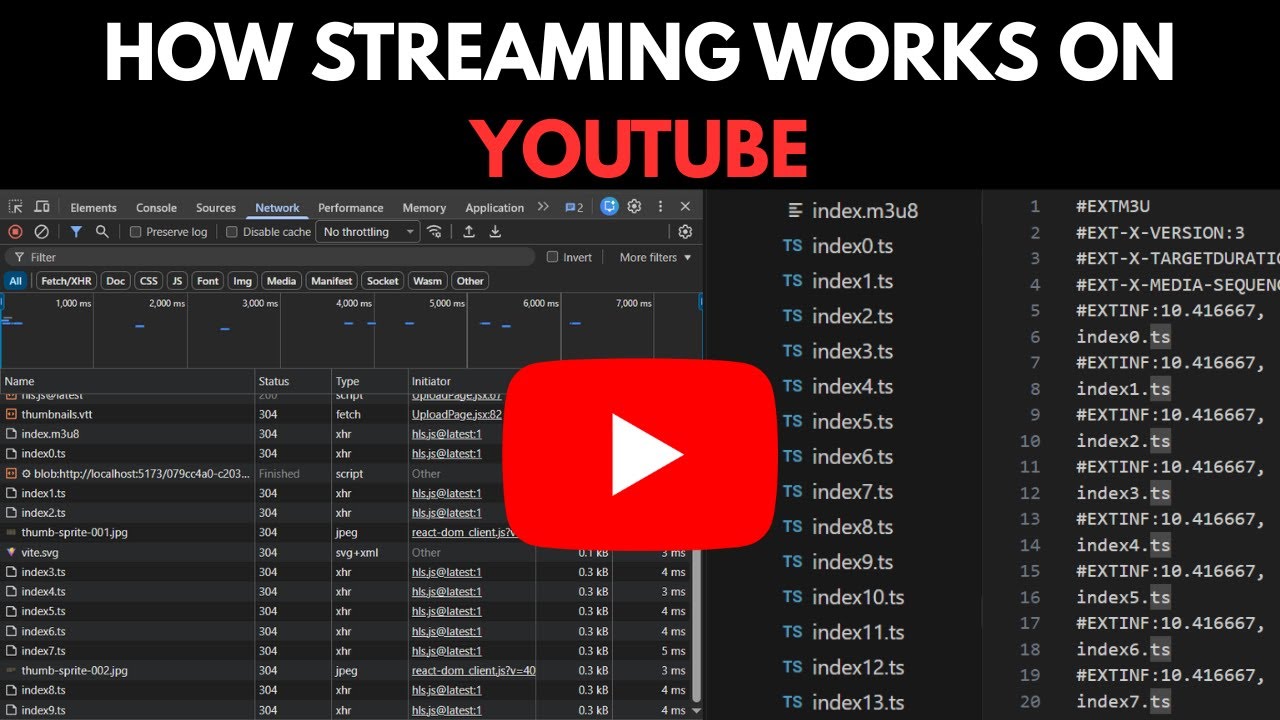Screen dimensions: 1280x720
Task: Open the hls.js@latest:1 initiator for index.m3u8
Action: pos(446,434)
